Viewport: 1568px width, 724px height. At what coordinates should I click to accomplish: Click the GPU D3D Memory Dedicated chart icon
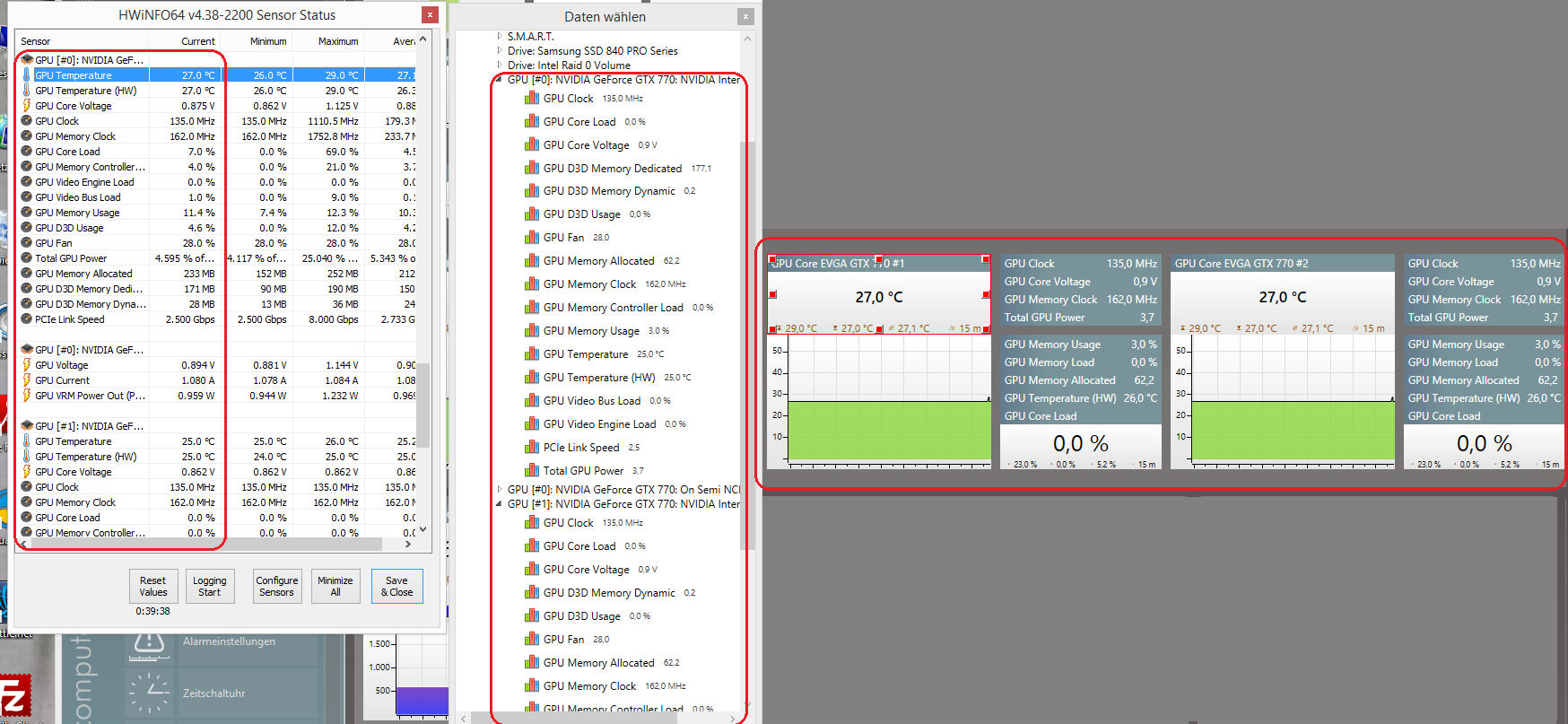click(532, 168)
